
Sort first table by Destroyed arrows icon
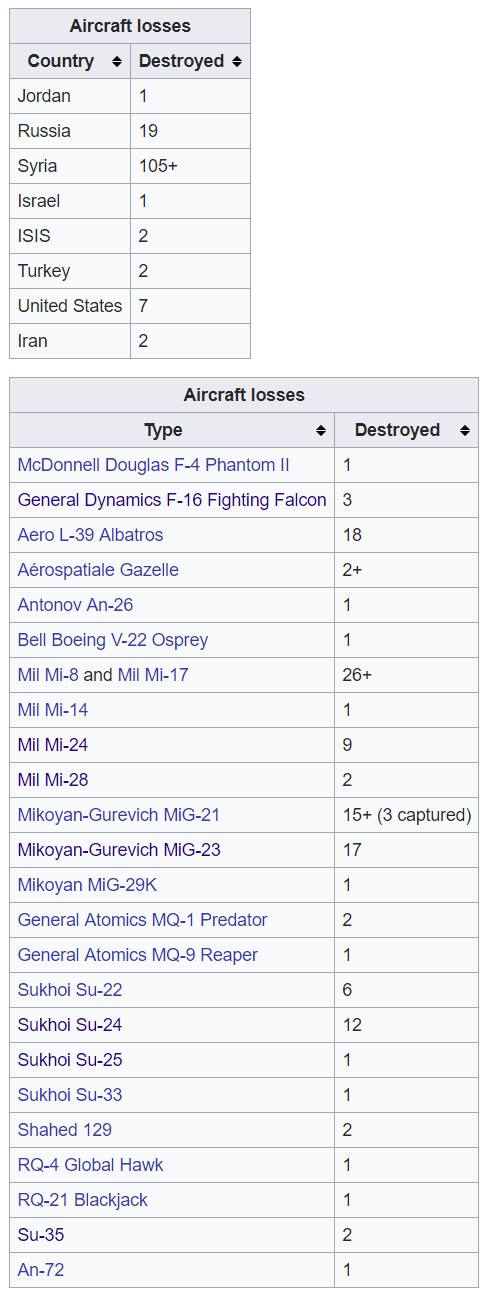(x=237, y=62)
